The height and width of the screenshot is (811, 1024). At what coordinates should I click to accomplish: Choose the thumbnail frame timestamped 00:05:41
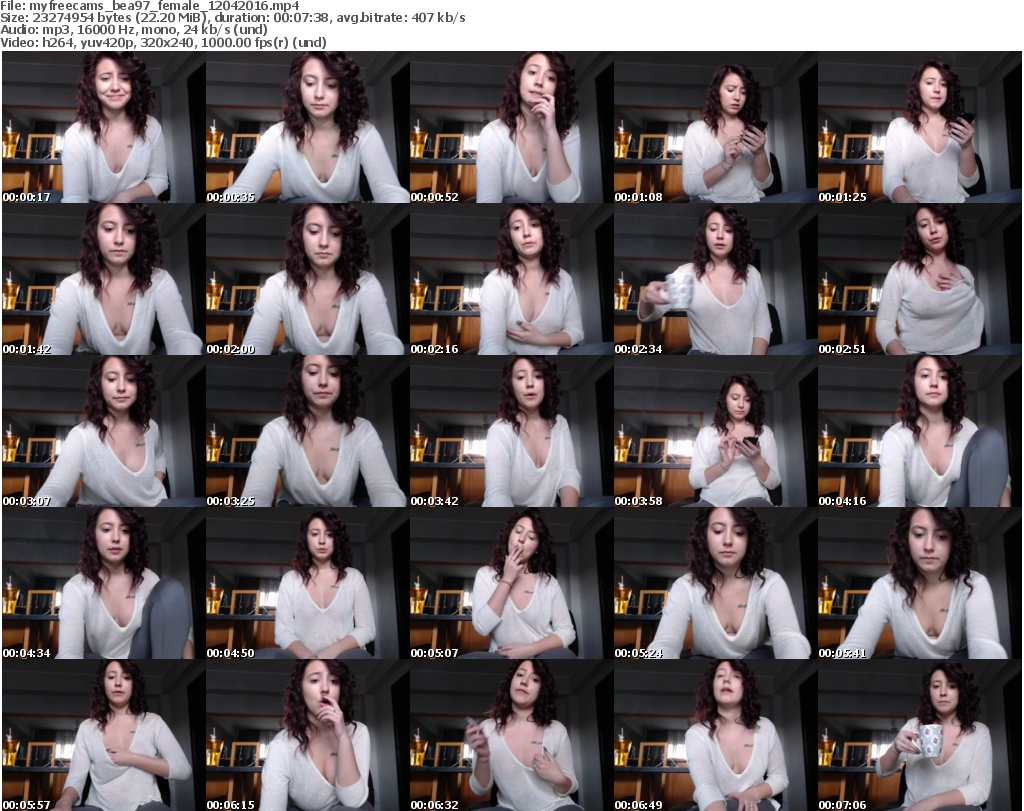coord(920,583)
